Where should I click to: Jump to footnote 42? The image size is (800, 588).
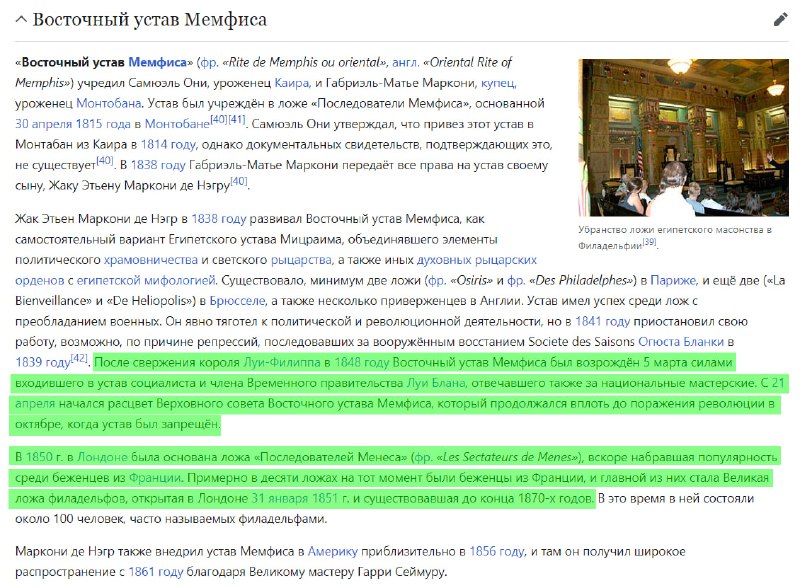(79, 358)
